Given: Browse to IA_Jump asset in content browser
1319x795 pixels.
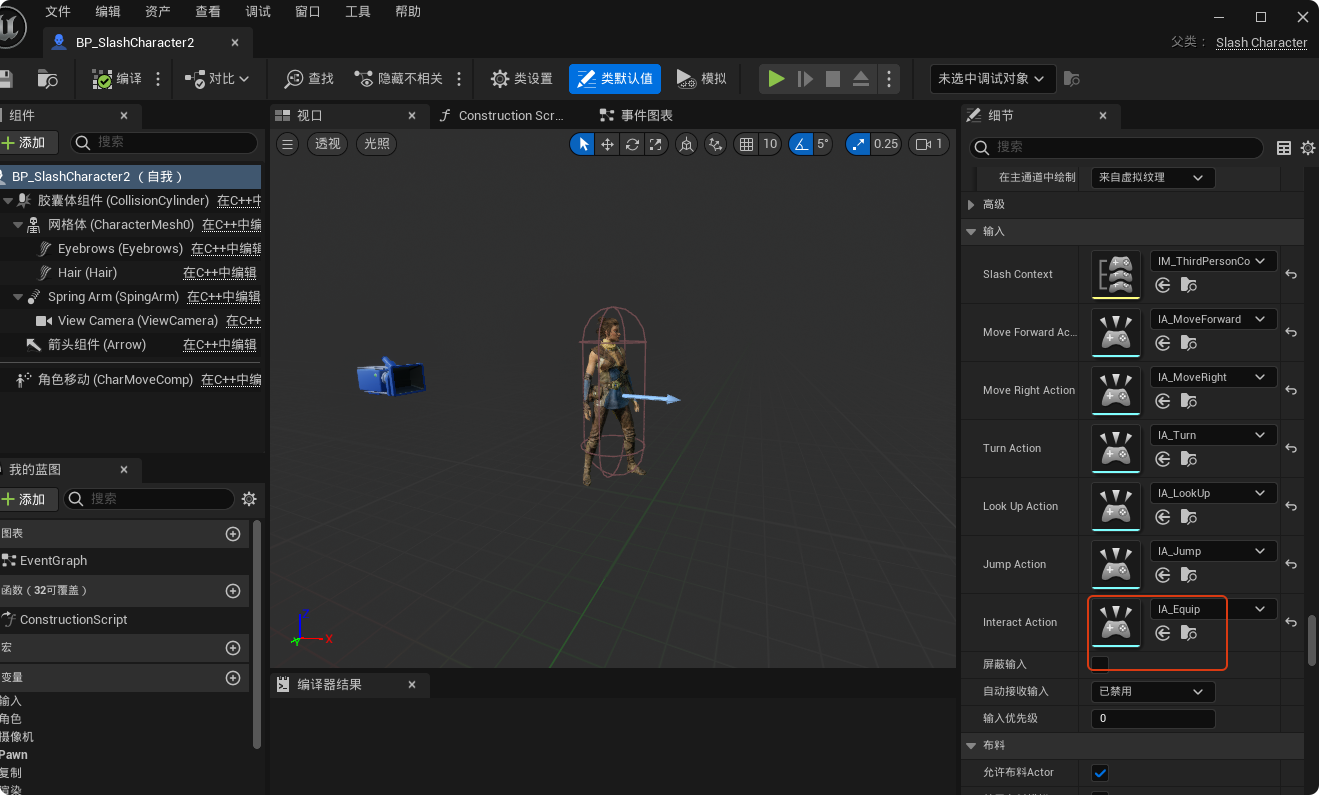Looking at the screenshot, I should [1188, 575].
